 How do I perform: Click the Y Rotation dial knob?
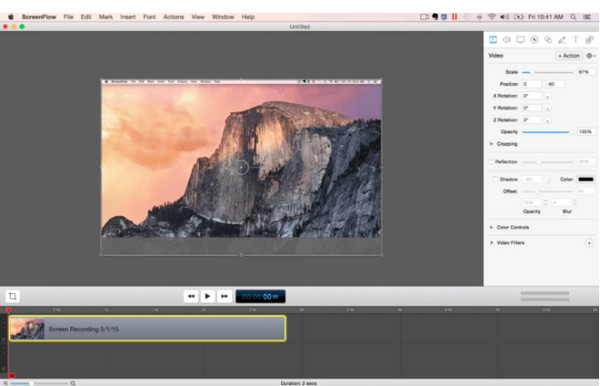coord(548,109)
